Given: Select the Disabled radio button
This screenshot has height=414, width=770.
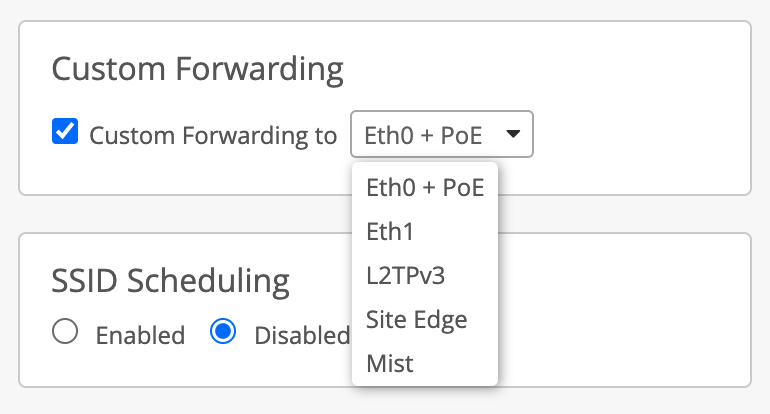Looking at the screenshot, I should (x=223, y=333).
